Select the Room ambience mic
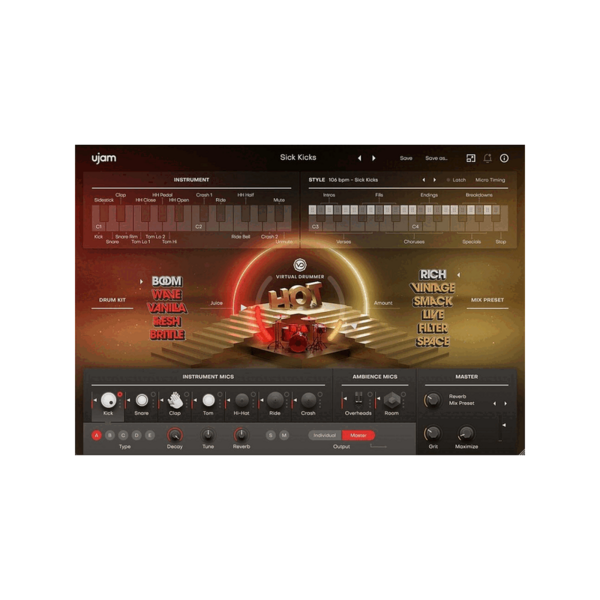The width and height of the screenshot is (600, 600). [392, 401]
